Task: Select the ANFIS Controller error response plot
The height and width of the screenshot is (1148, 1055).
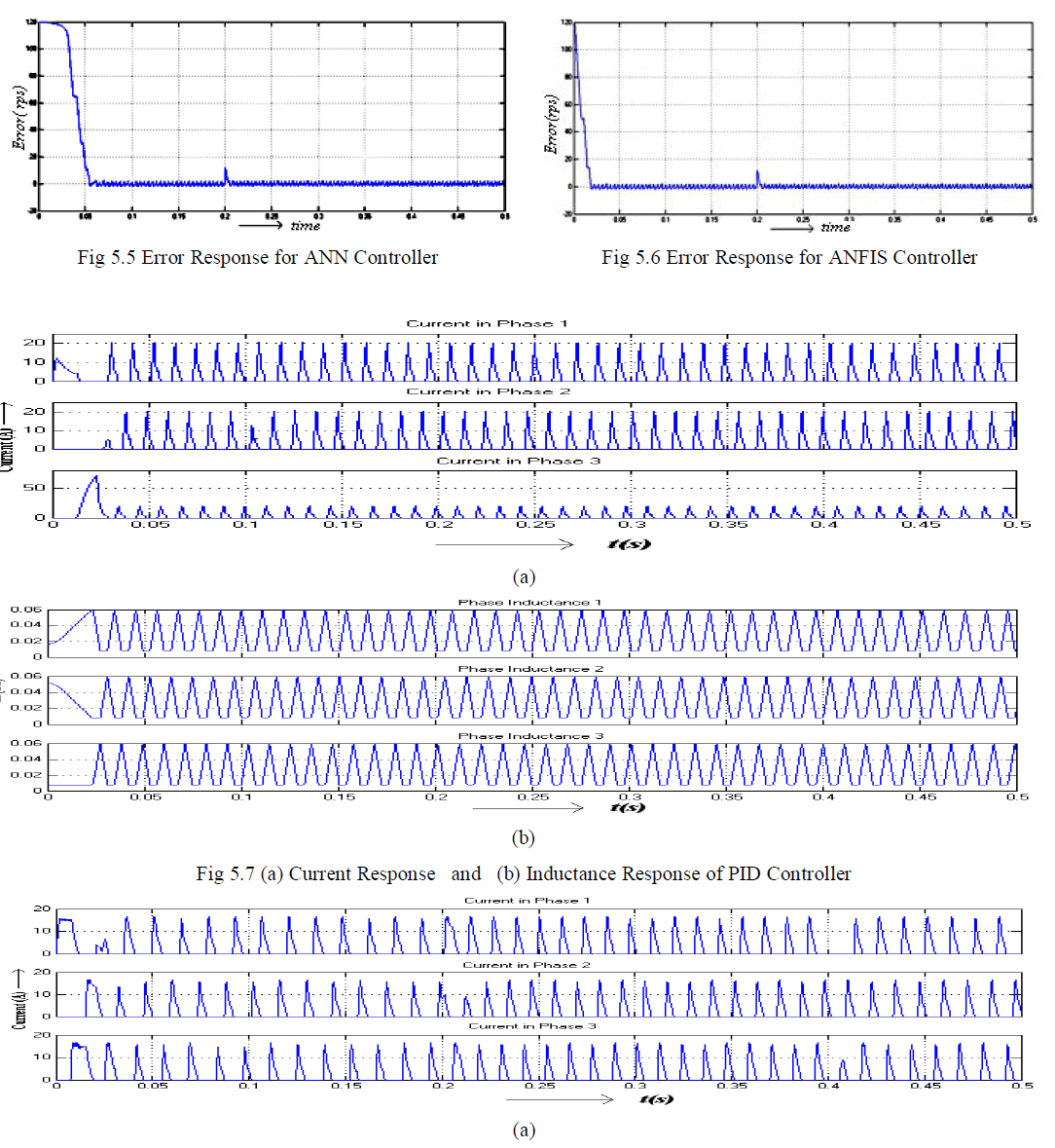Action: (802, 117)
